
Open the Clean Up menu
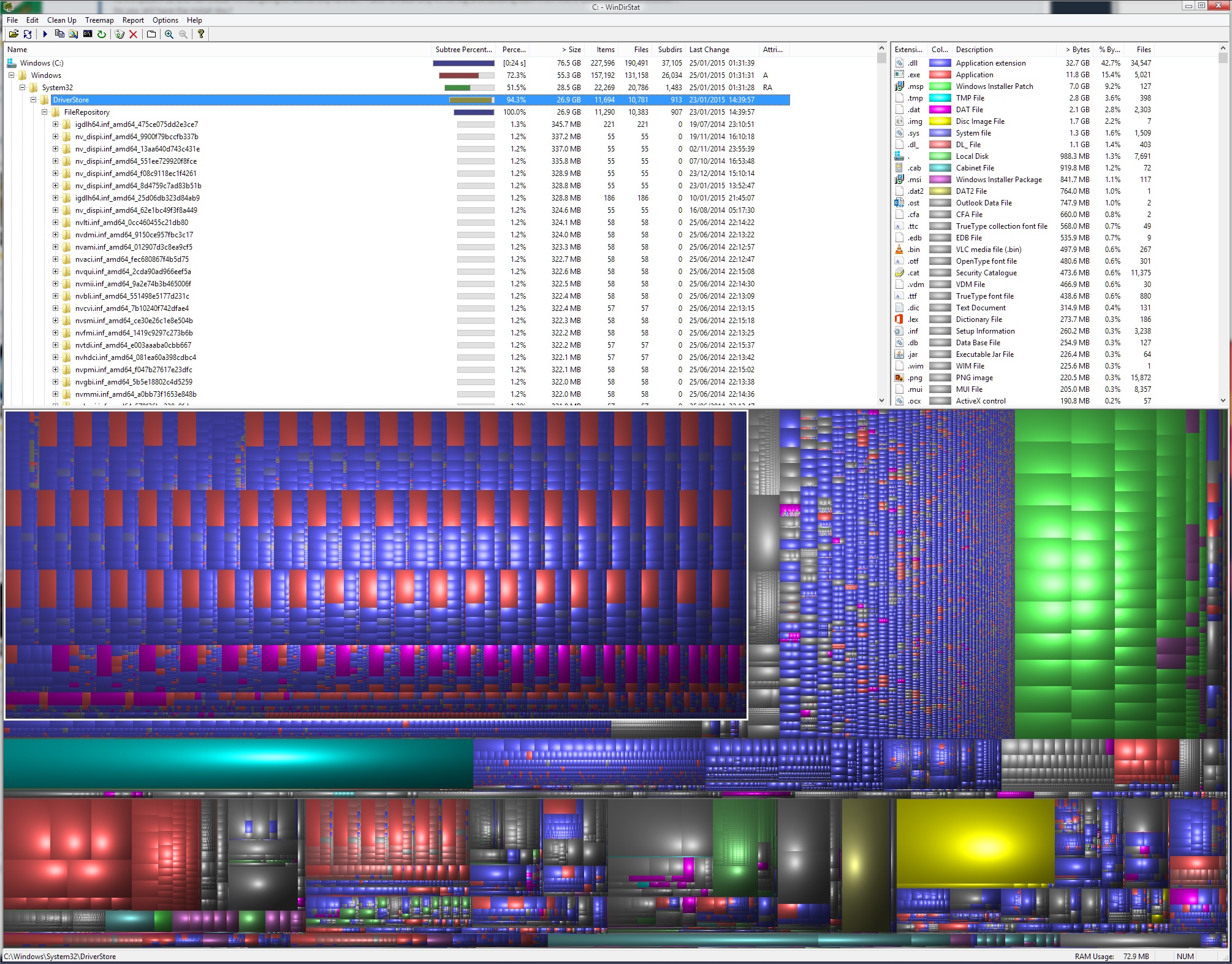[x=62, y=20]
